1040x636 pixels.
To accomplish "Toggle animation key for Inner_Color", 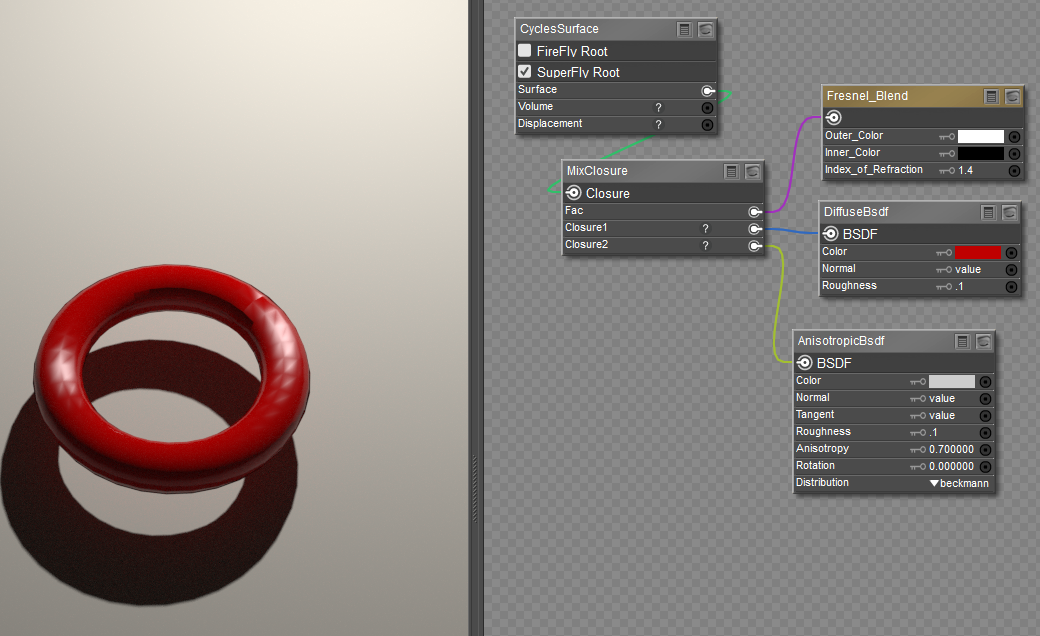I will pos(946,154).
